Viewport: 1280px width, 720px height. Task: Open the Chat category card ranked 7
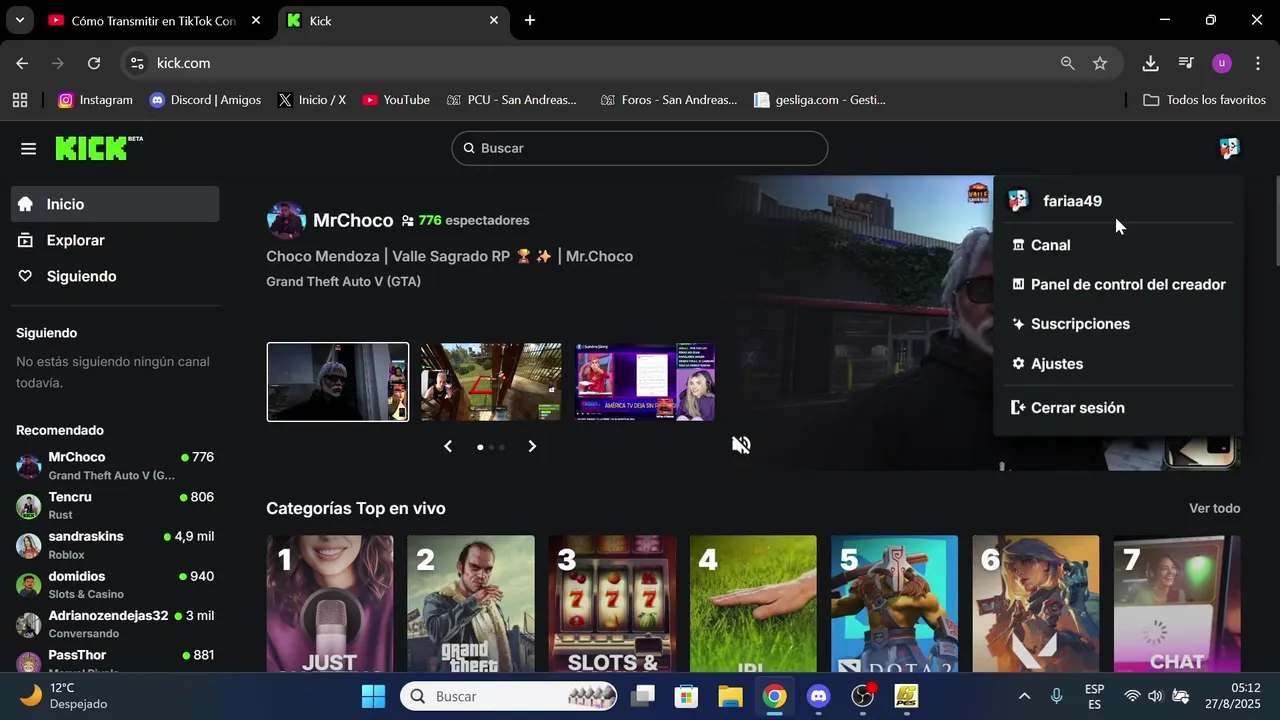1177,603
